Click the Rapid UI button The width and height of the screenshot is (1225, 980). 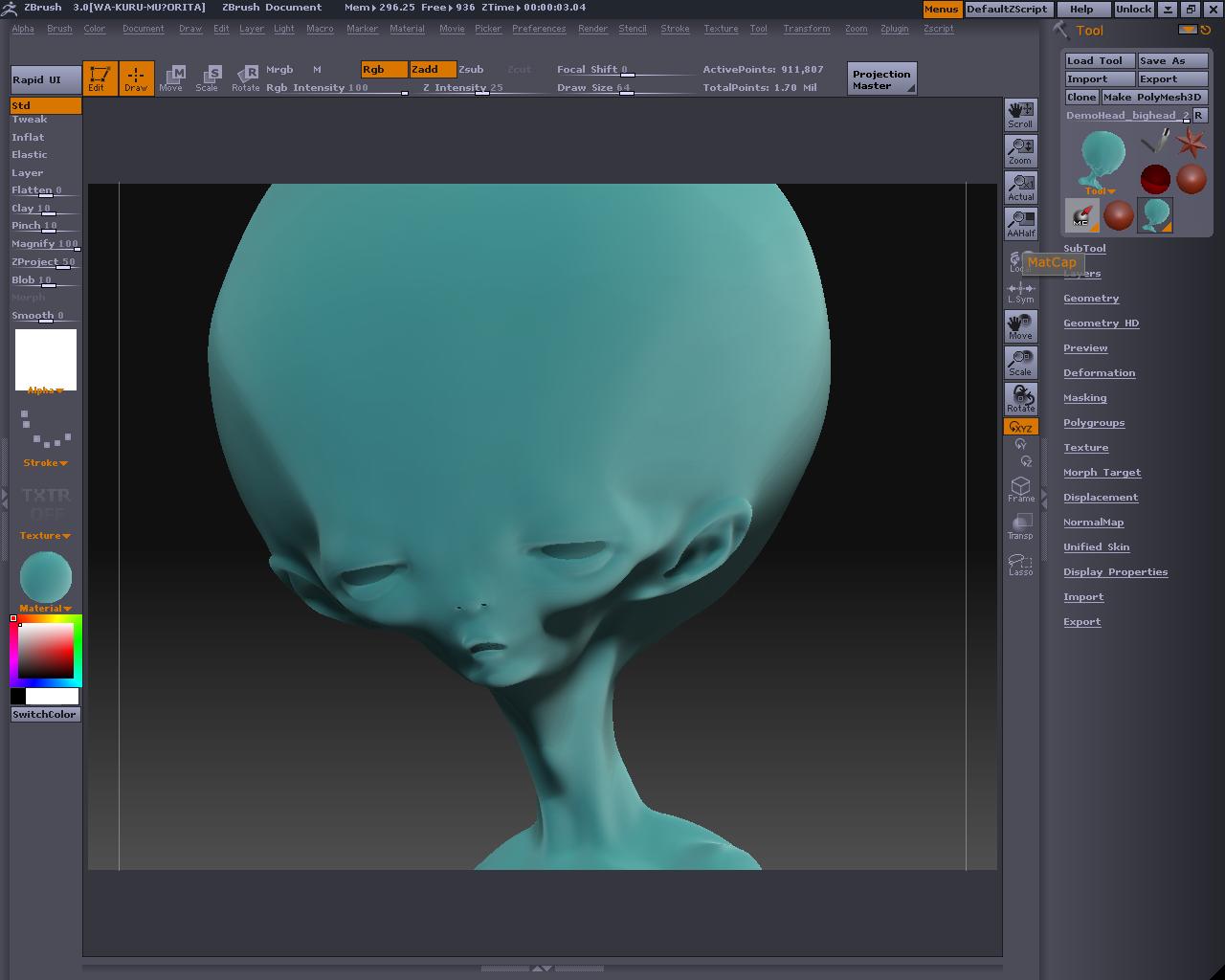click(x=46, y=79)
